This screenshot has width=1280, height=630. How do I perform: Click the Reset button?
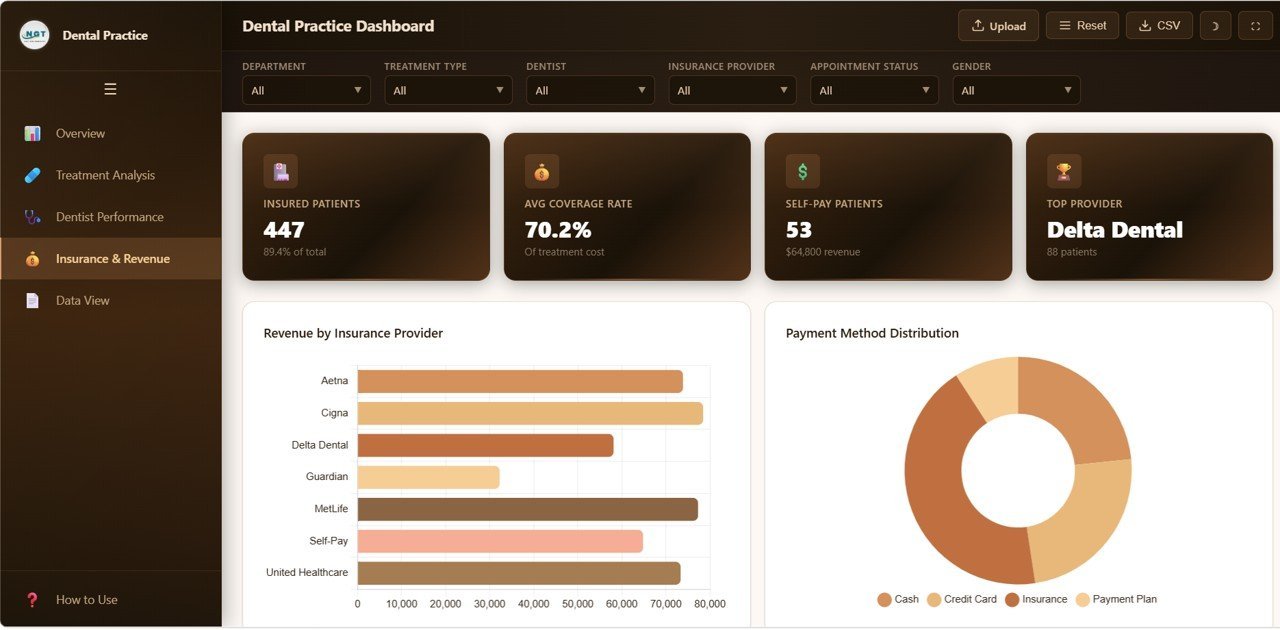pos(1082,25)
